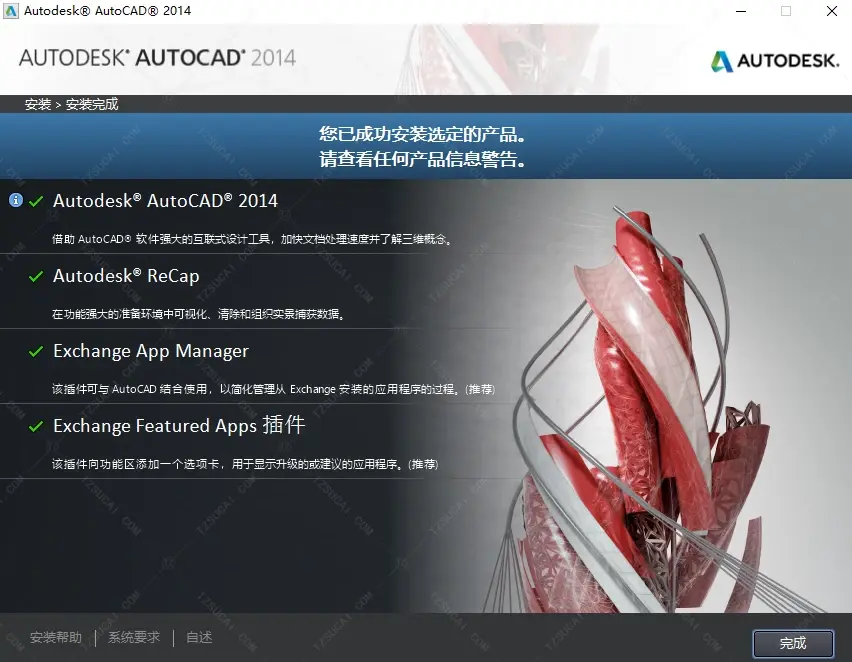
Task: Click the green checkmark next to Autodesk ReCap
Action: coord(36,277)
